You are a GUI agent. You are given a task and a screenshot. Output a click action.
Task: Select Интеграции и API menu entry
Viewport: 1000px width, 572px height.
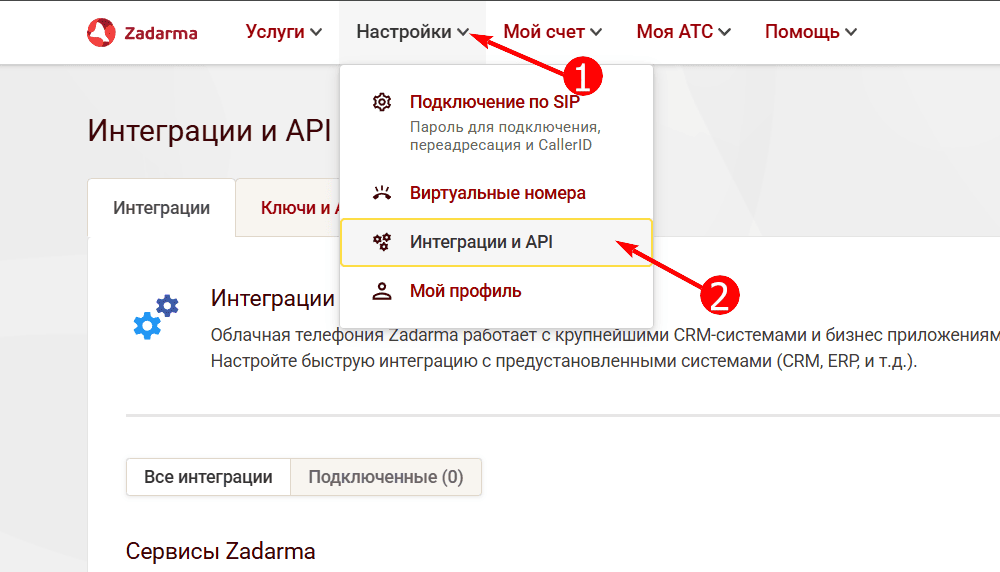click(496, 242)
